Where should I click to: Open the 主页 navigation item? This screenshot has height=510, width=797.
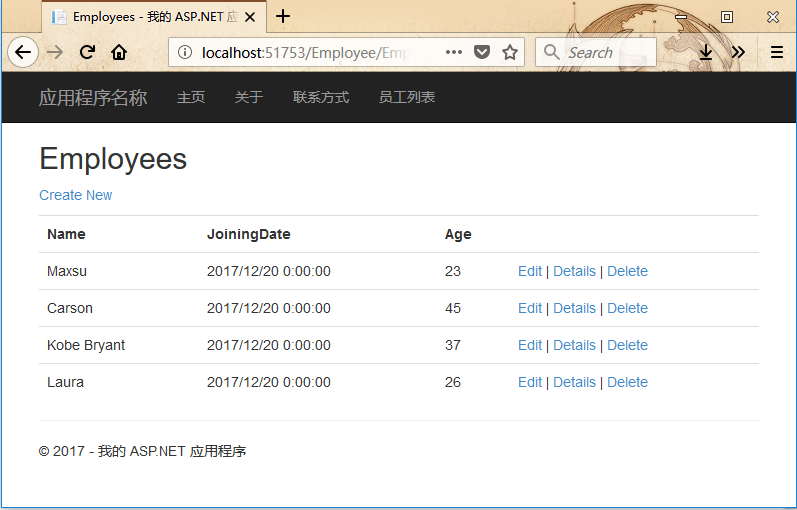point(191,97)
